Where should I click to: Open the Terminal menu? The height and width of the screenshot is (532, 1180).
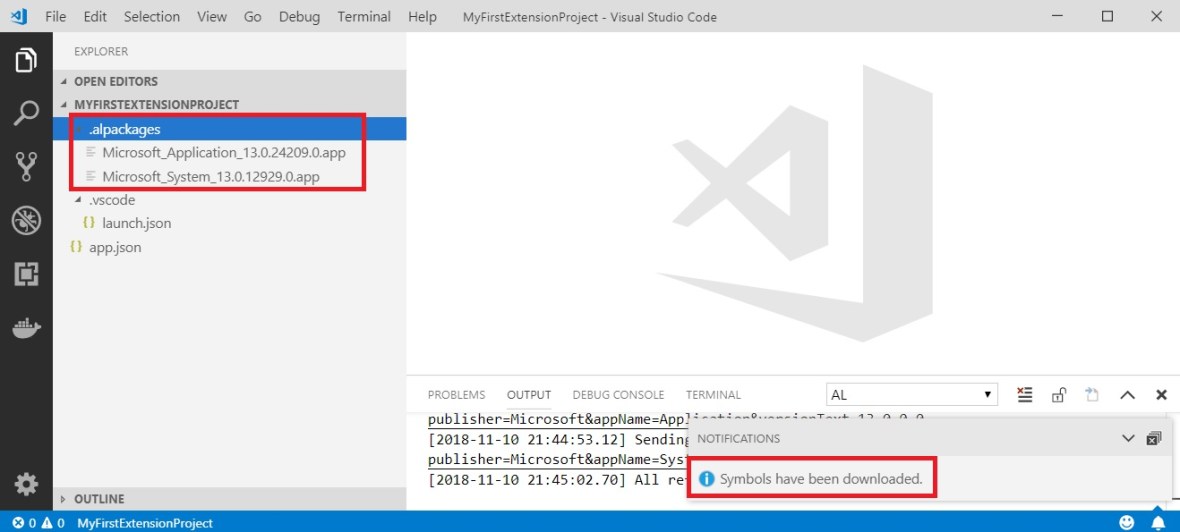[364, 17]
